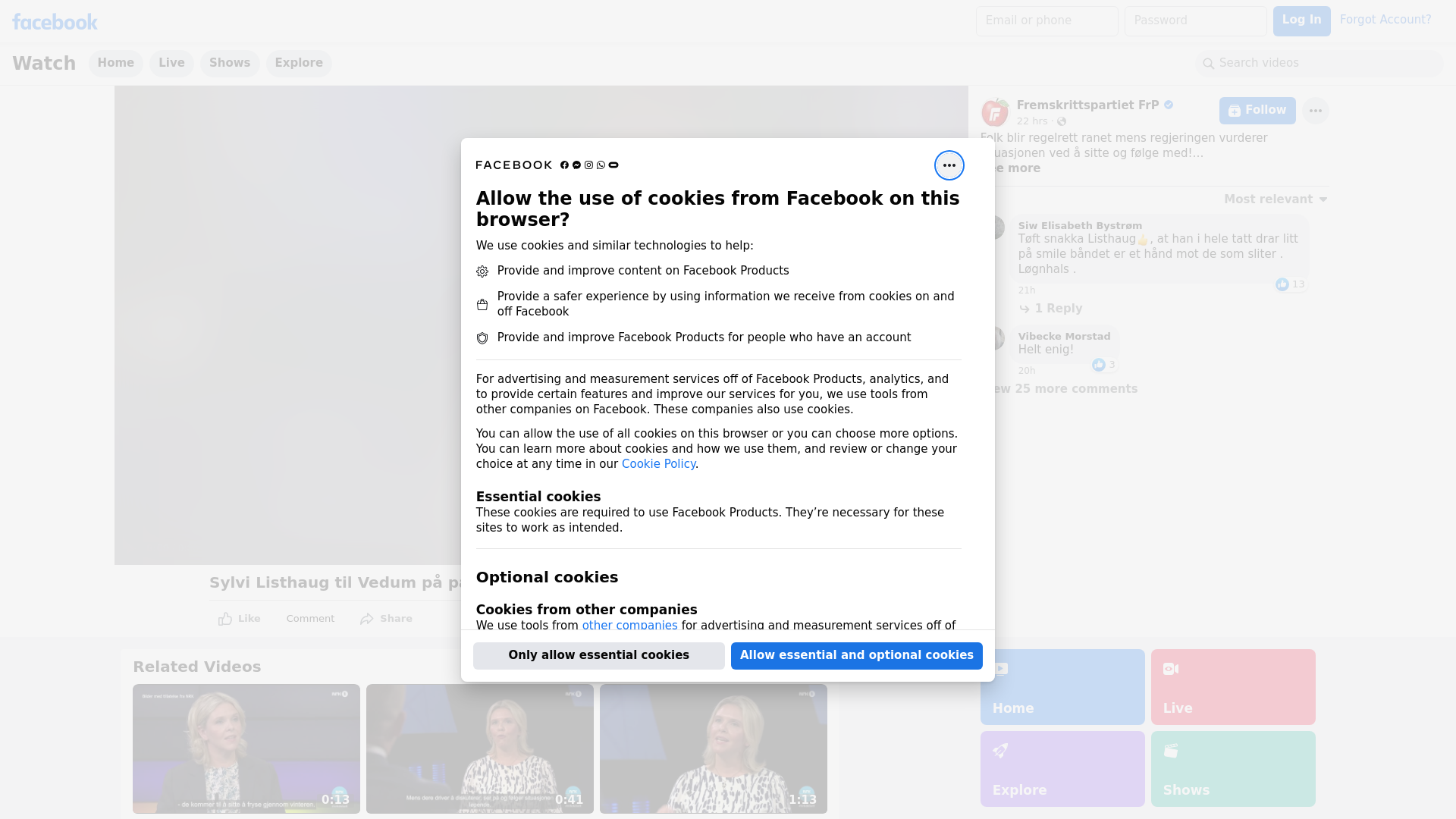Open the Cookie Policy link

pos(658,464)
